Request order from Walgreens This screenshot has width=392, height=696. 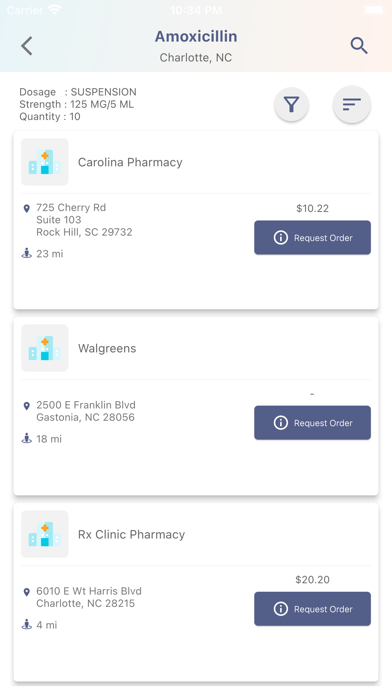coord(313,423)
